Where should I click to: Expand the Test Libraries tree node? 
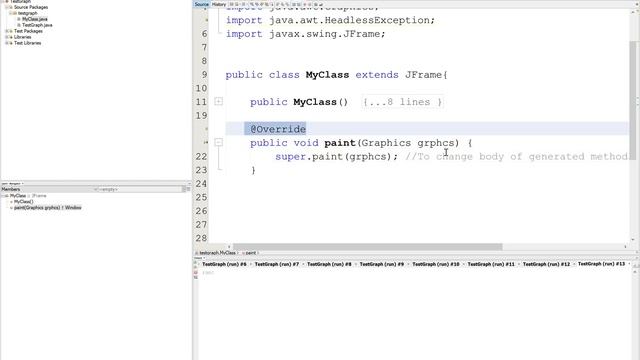pos(6,43)
